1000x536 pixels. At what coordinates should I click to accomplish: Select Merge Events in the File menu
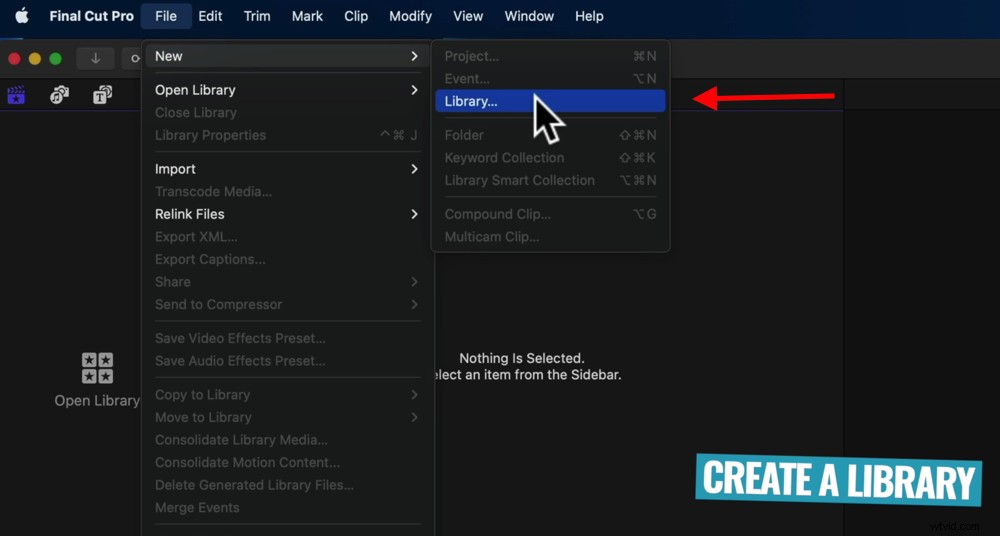[x=288, y=508]
